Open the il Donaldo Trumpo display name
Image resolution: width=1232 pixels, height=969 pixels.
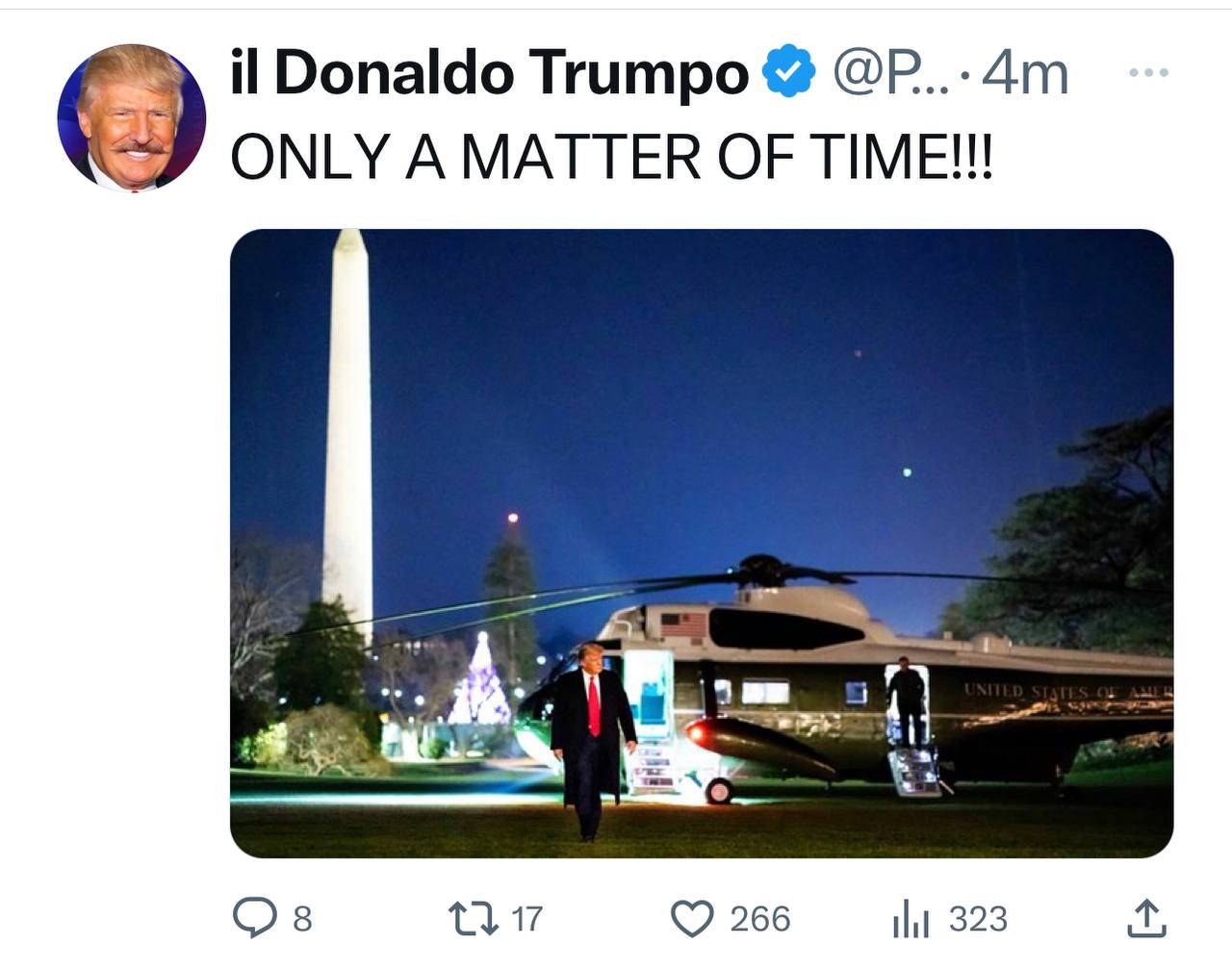(489, 73)
